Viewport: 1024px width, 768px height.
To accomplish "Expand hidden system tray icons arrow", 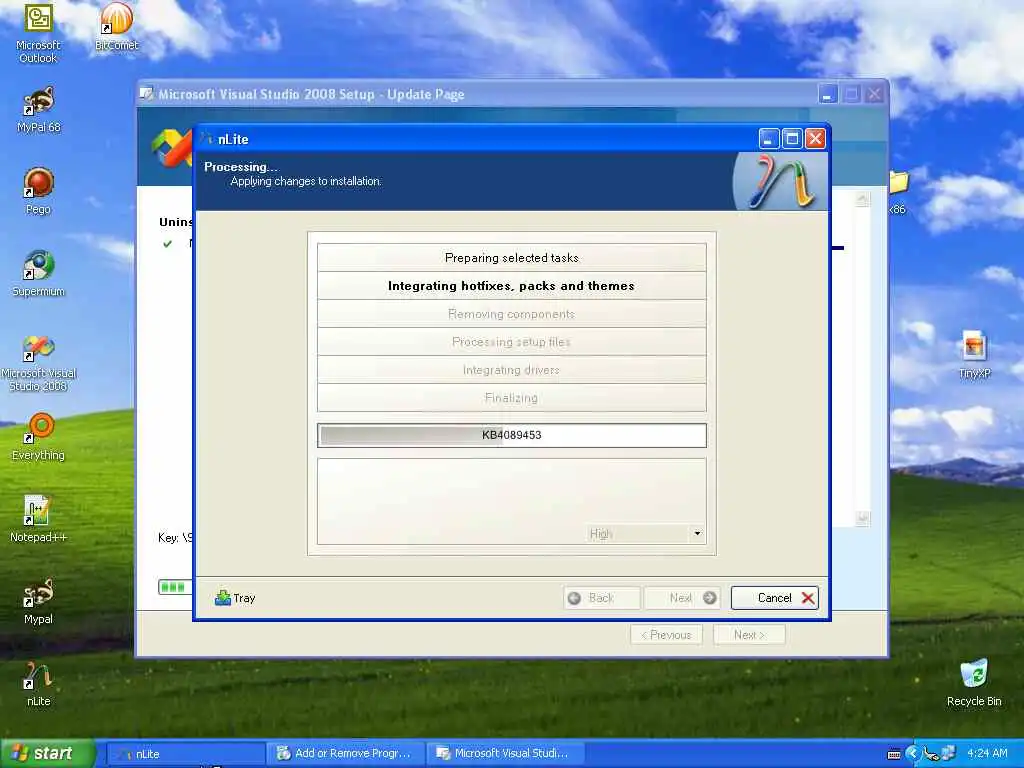I will [912, 753].
